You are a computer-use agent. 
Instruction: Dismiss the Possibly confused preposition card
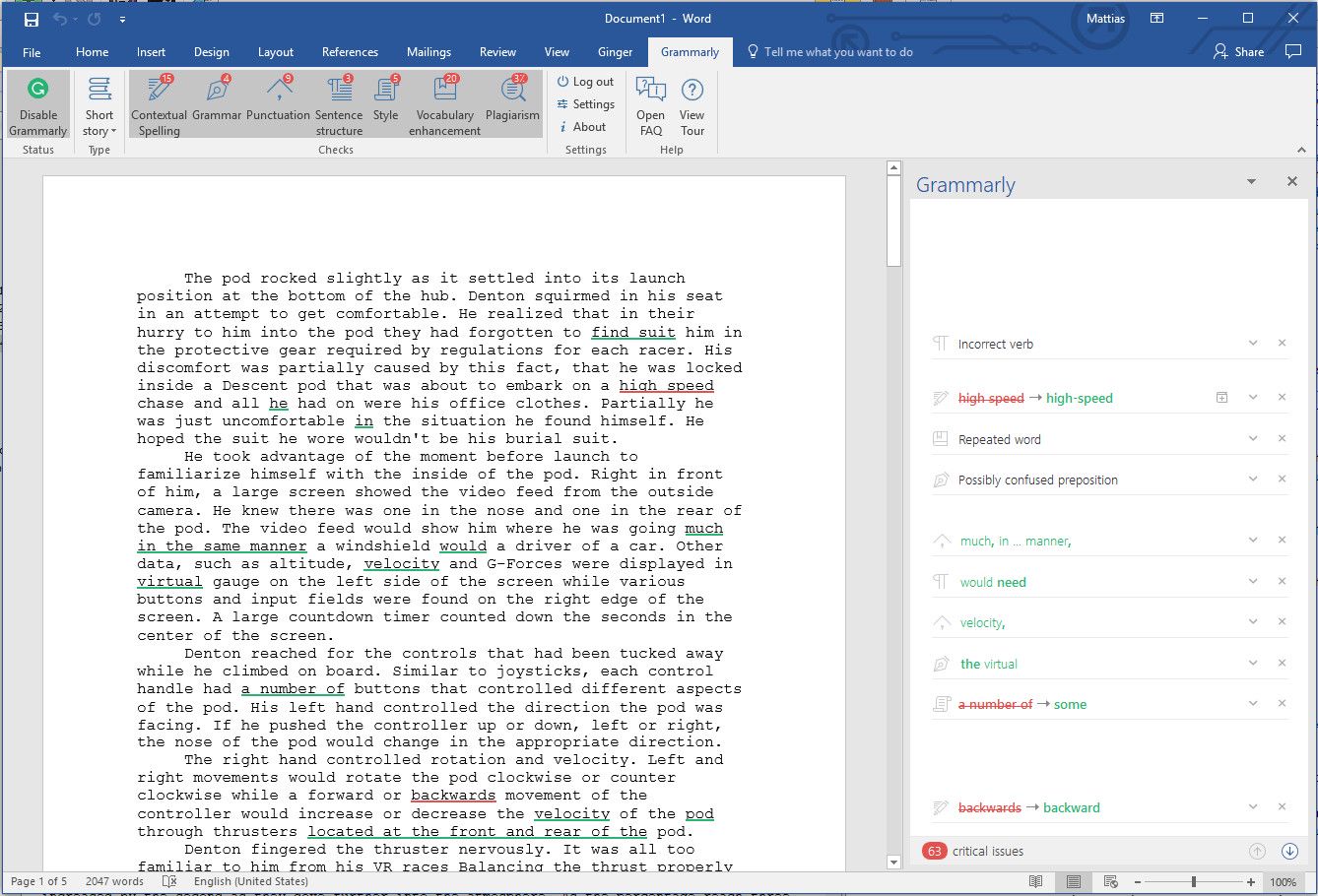click(1282, 479)
